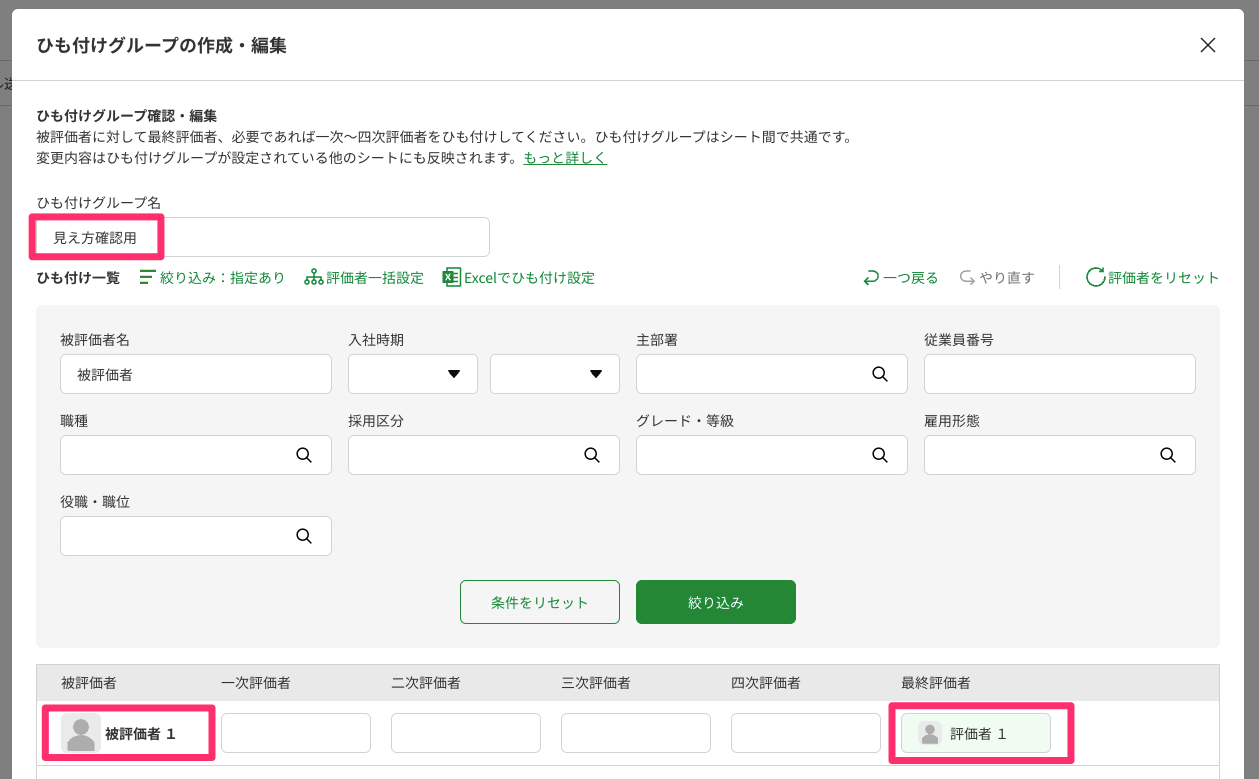This screenshot has width=1259, height=779.
Task: Open the 絞り込み filter toggle icon
Action: click(147, 277)
